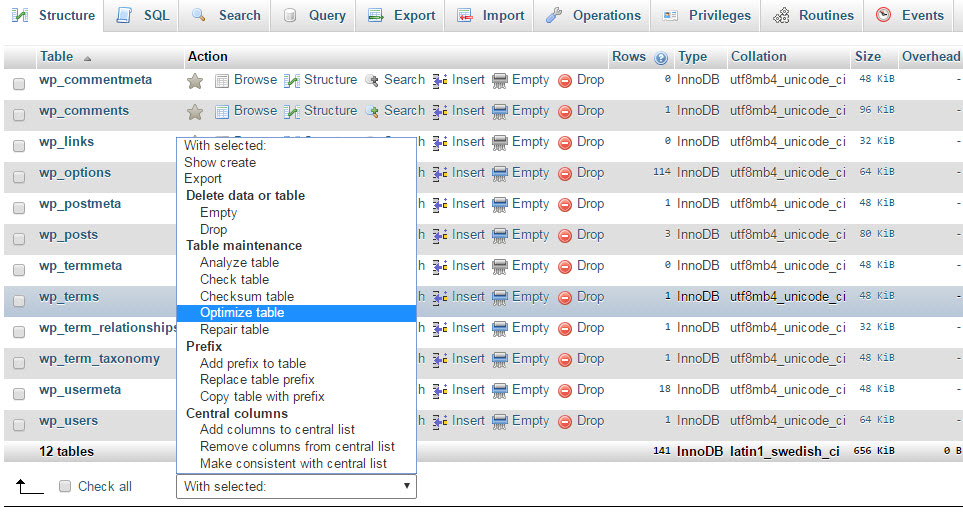The image size is (963, 517).
Task: Click Empty icon in wp_users row
Action: click(500, 421)
